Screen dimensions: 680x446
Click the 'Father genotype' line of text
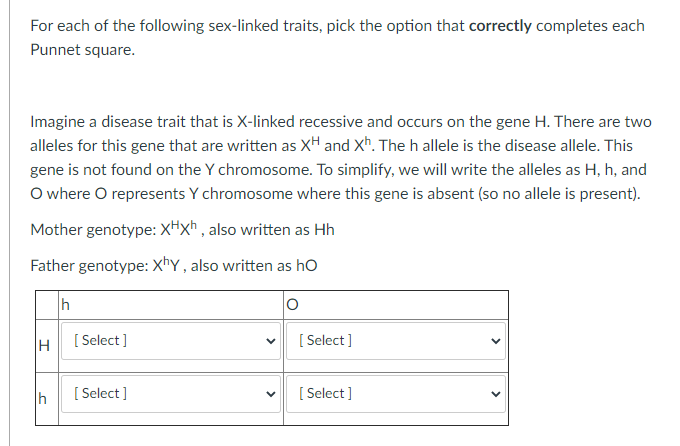coord(173,265)
